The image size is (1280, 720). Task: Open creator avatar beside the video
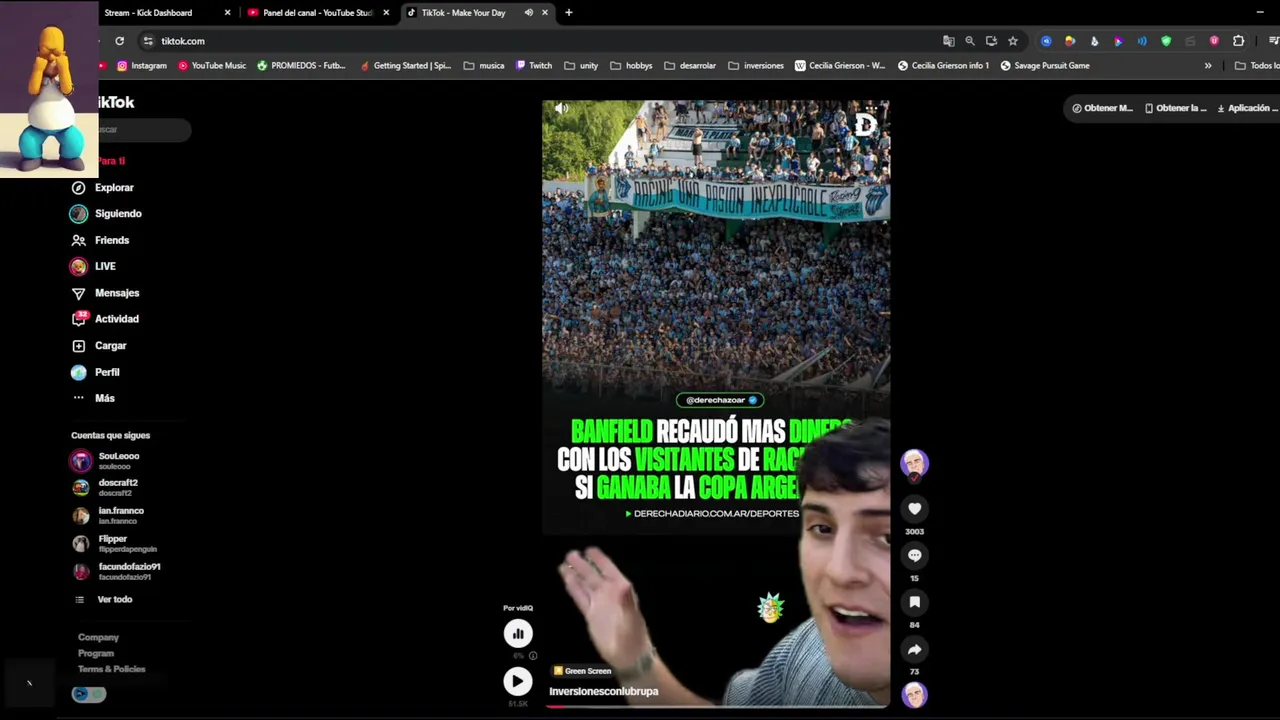click(914, 463)
